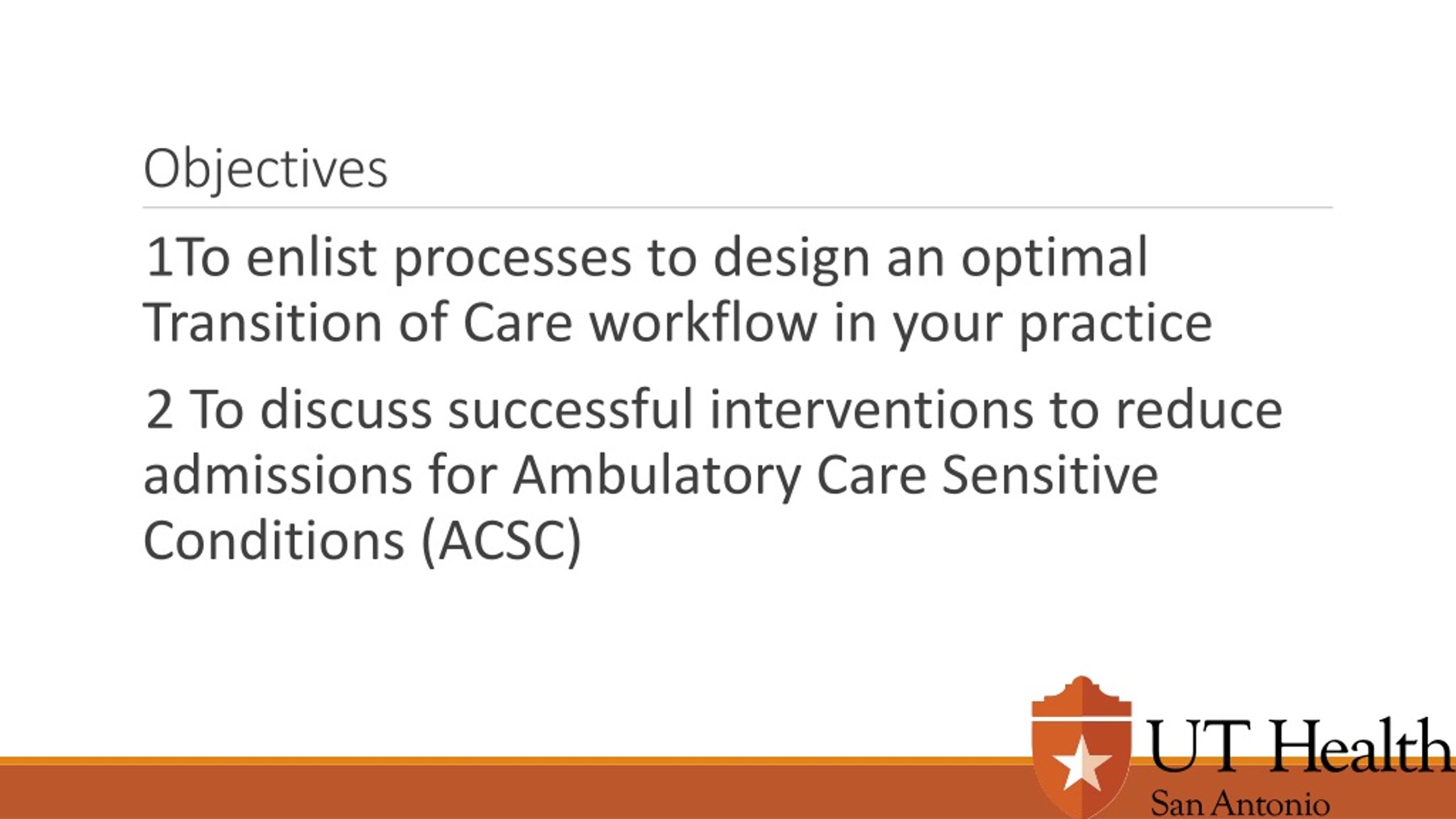Select the "Objectives" slide title
Screen dimensions: 1456x819
266,169
